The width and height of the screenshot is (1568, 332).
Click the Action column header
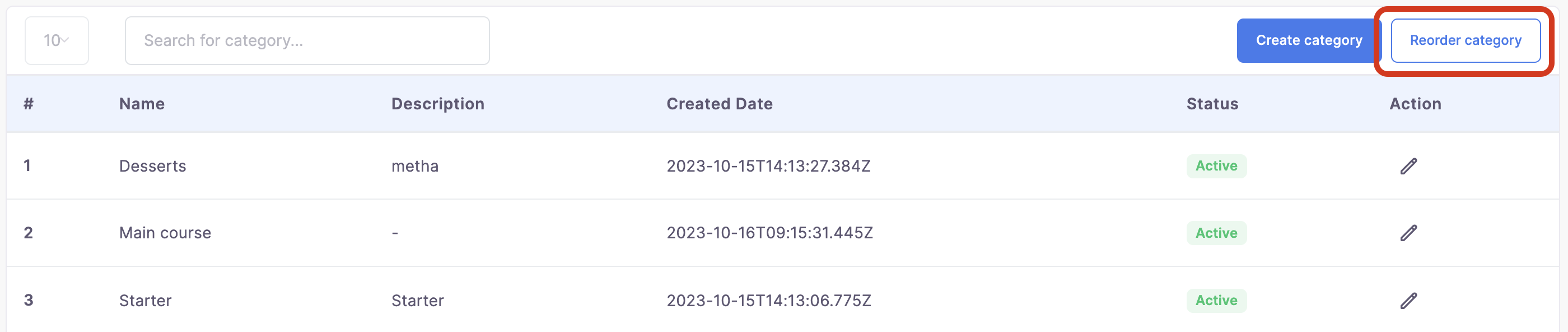(1415, 104)
